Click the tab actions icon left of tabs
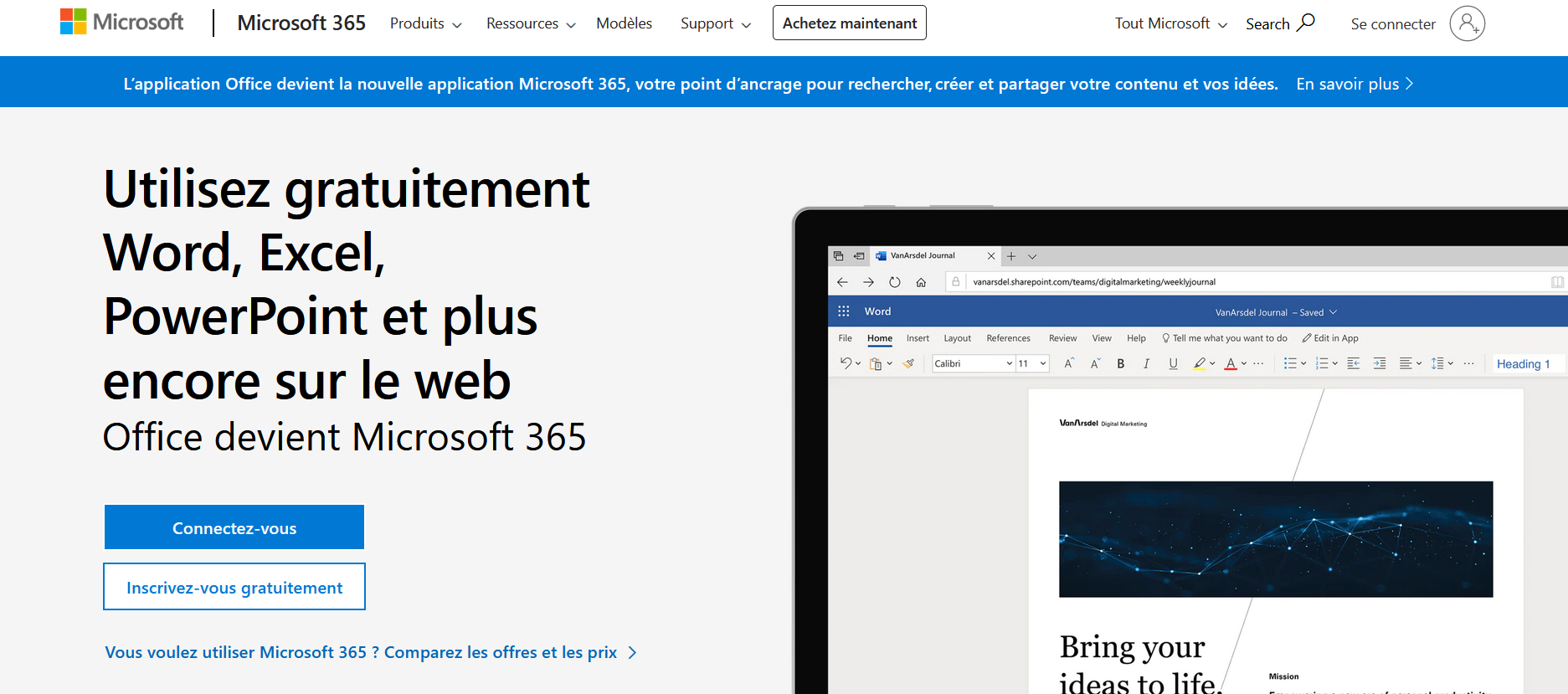1568x694 pixels. (838, 256)
